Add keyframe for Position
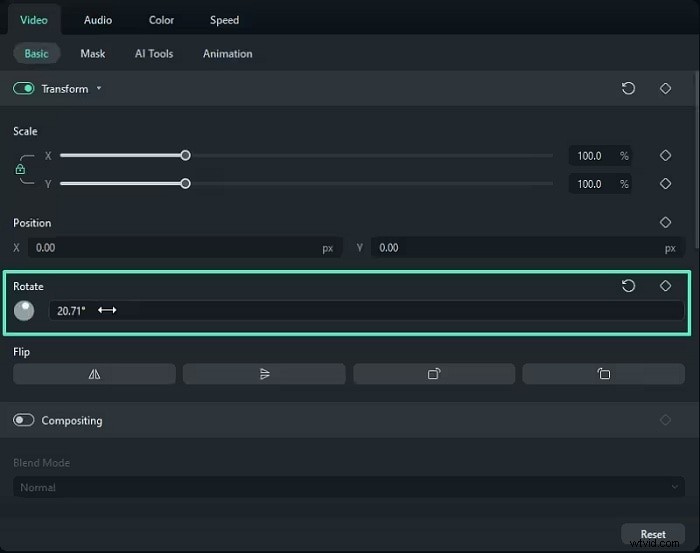 [665, 222]
